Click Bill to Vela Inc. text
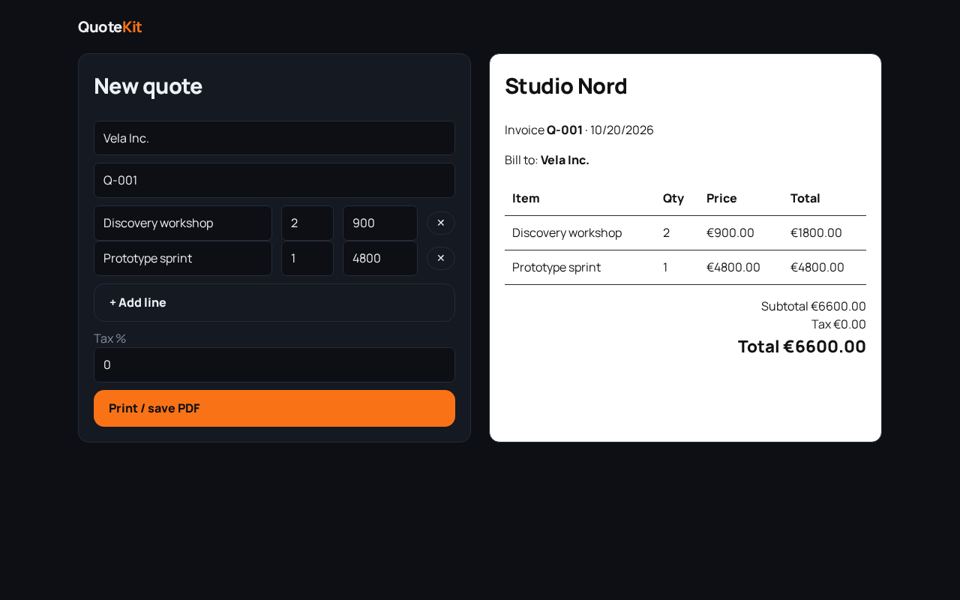Screen dimensions: 960x600 pyautogui.click(x=547, y=160)
